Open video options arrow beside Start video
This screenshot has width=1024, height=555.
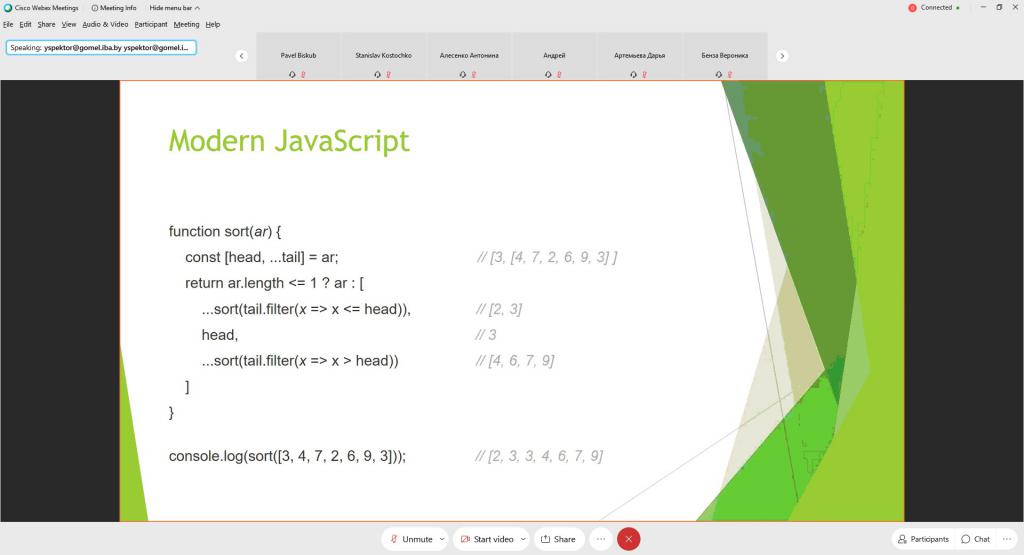523,539
